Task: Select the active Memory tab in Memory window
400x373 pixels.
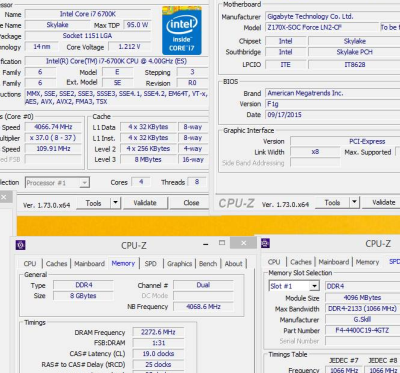Action: coord(123,263)
